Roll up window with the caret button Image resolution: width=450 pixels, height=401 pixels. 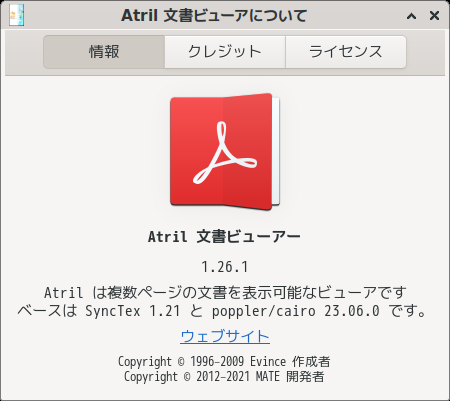(412, 16)
